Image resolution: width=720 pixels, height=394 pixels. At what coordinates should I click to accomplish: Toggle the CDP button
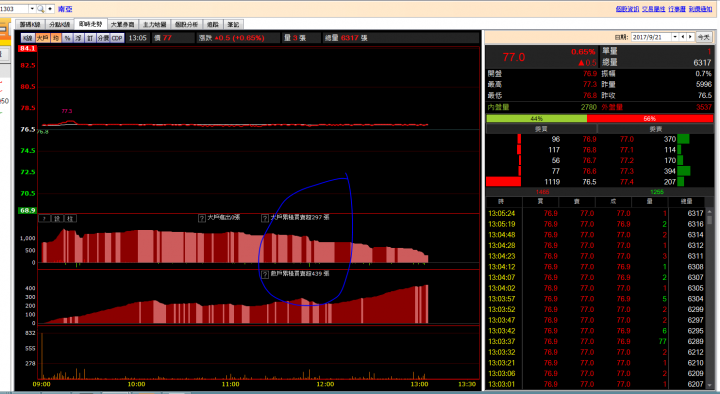117,38
